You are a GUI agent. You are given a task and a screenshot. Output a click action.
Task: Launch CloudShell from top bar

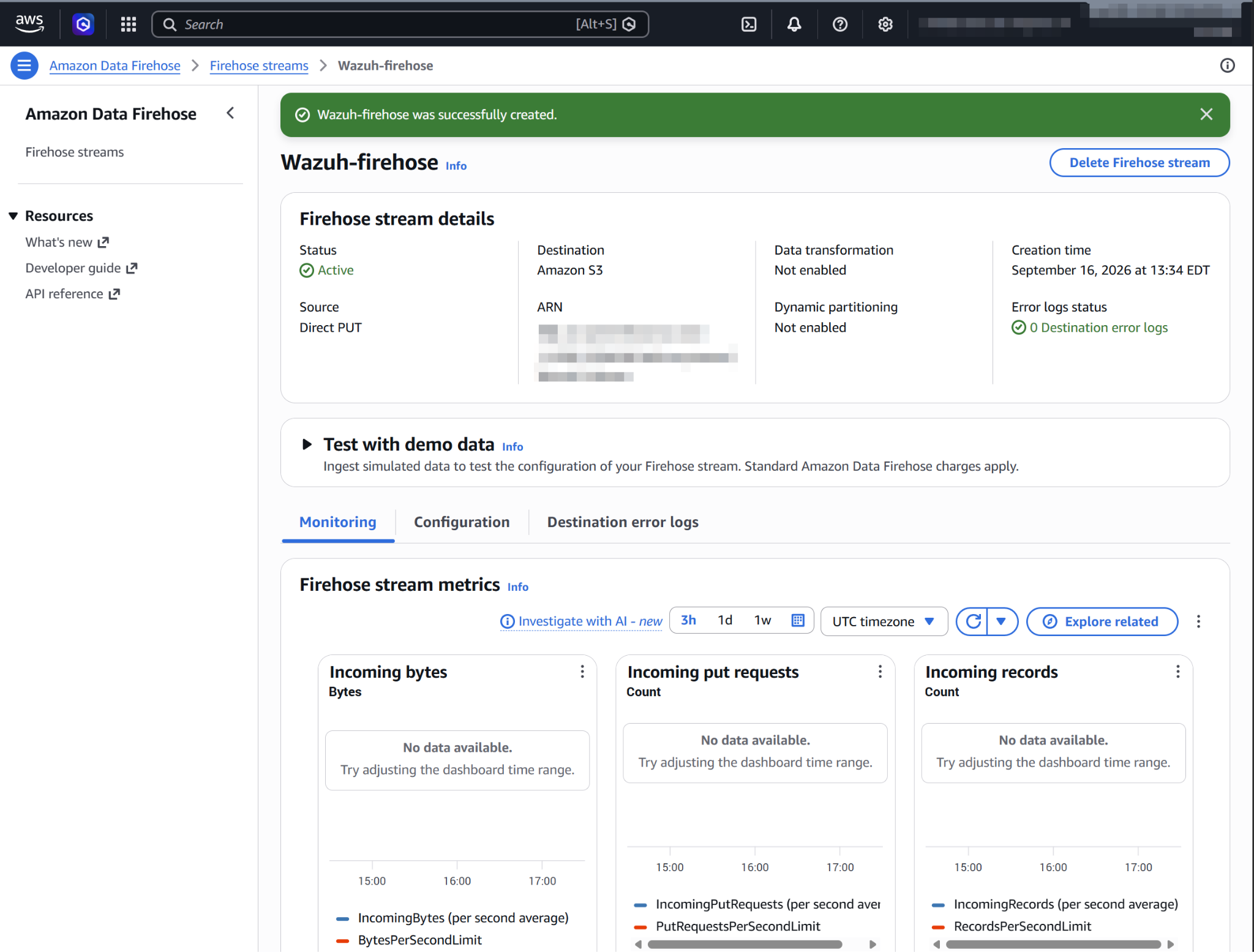(x=749, y=24)
